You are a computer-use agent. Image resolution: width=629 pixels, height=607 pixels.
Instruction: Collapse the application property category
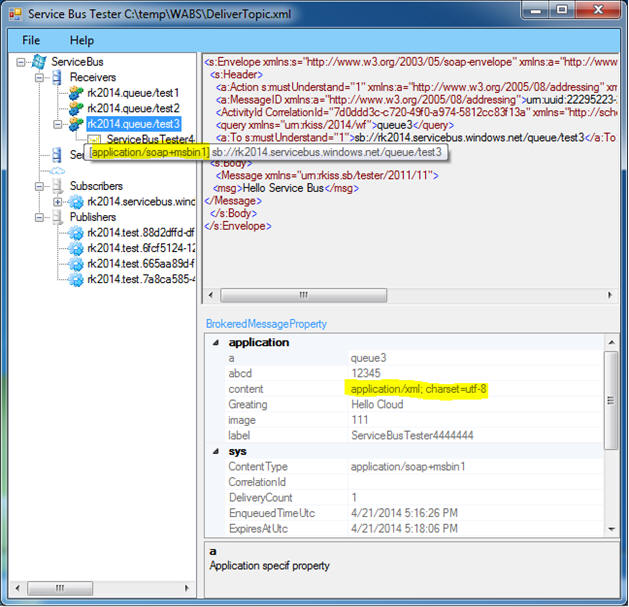coord(216,342)
